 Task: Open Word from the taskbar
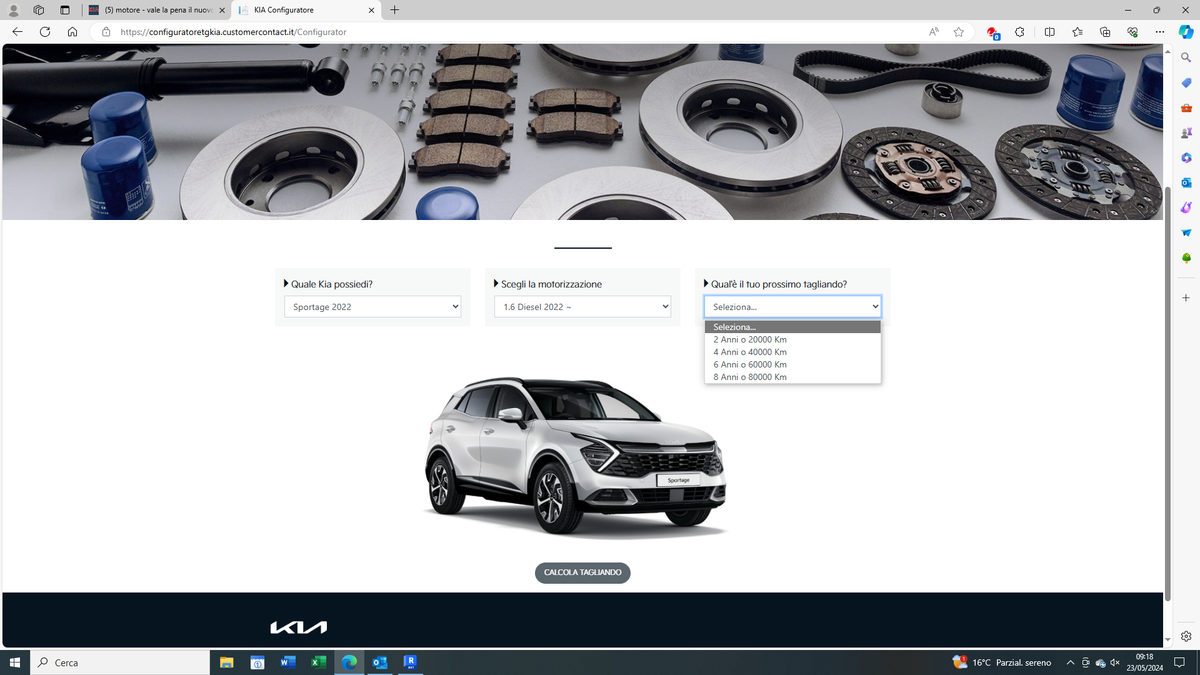click(288, 662)
